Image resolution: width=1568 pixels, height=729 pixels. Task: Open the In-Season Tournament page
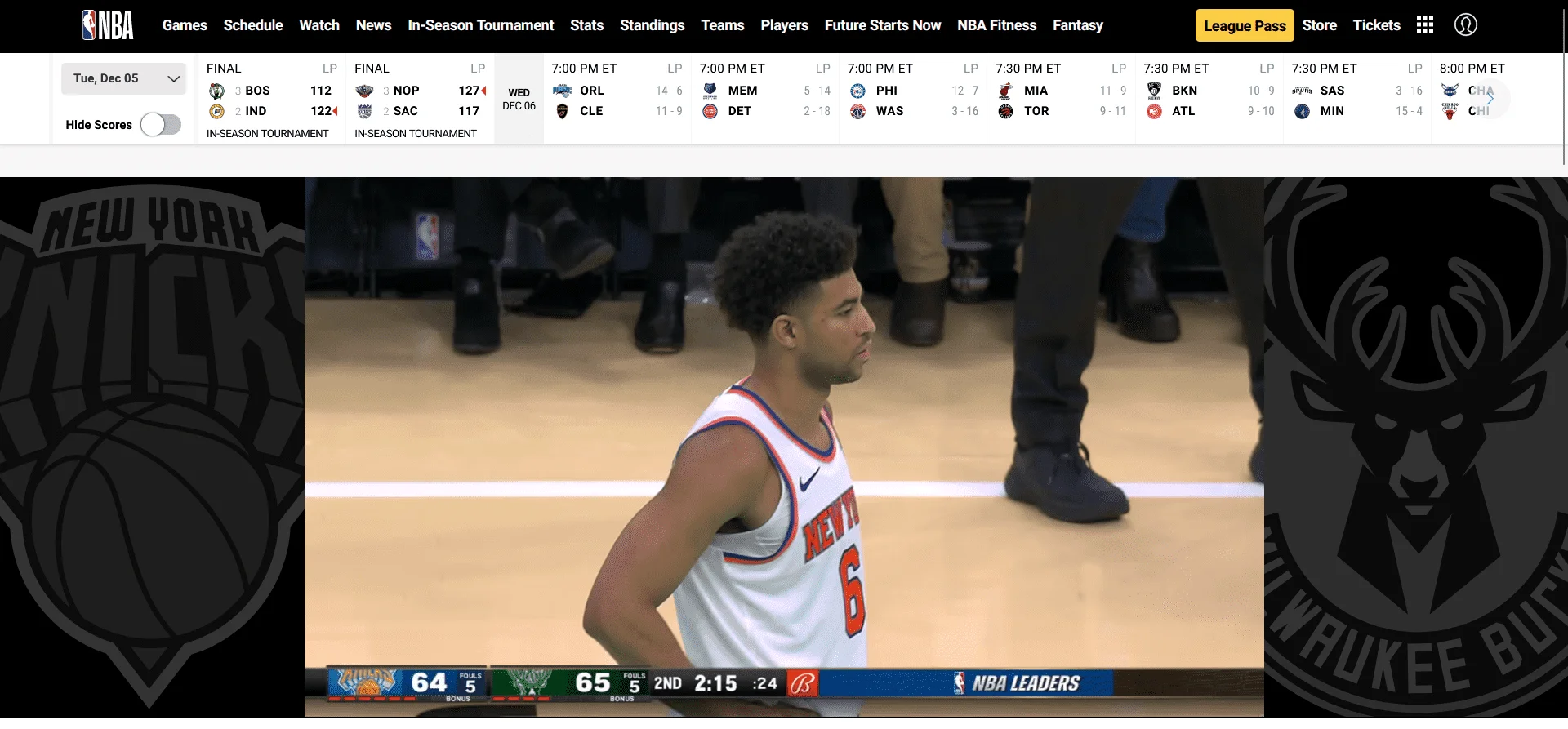(481, 25)
